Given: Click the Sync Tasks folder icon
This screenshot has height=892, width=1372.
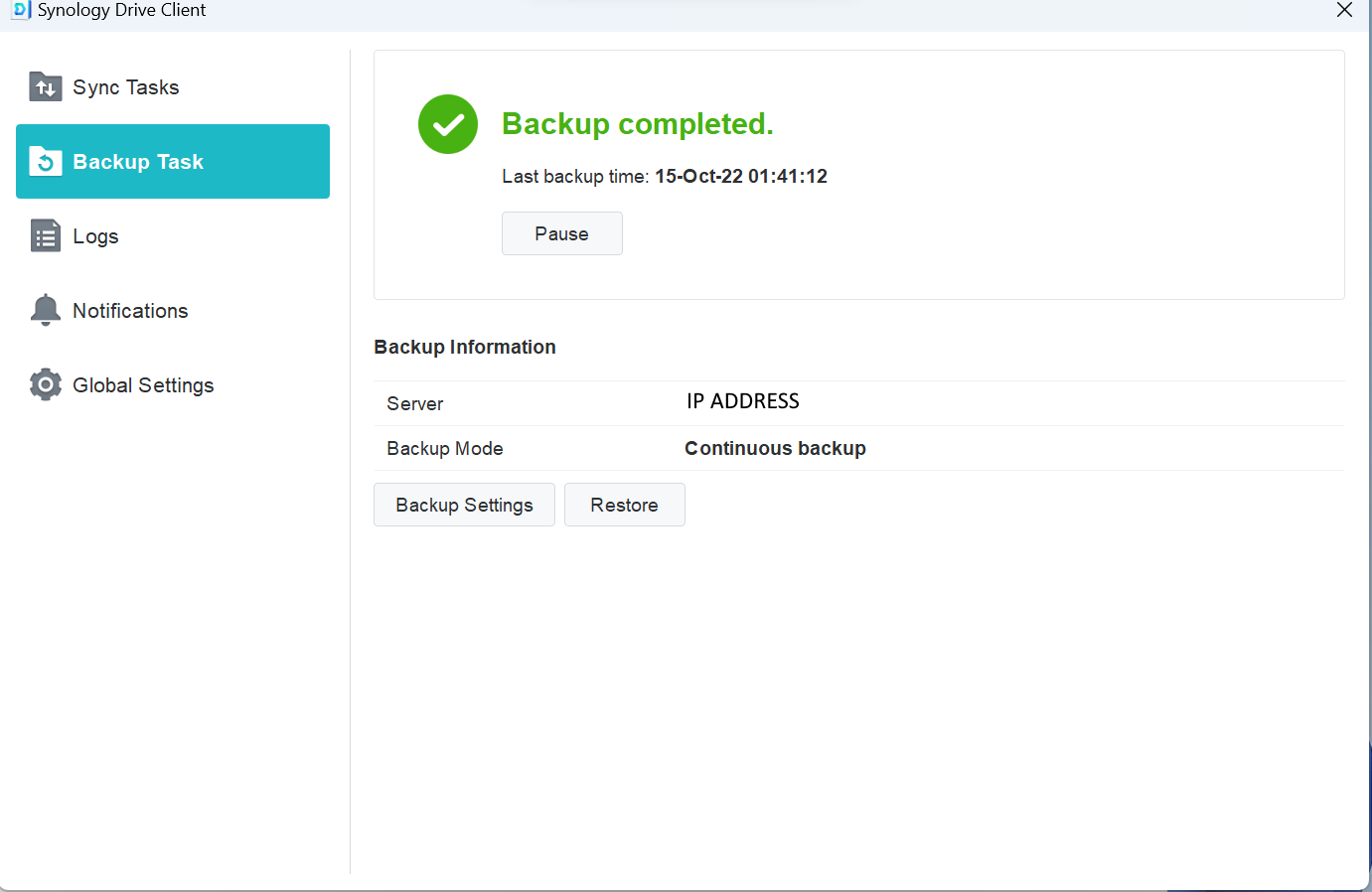Looking at the screenshot, I should 46,87.
